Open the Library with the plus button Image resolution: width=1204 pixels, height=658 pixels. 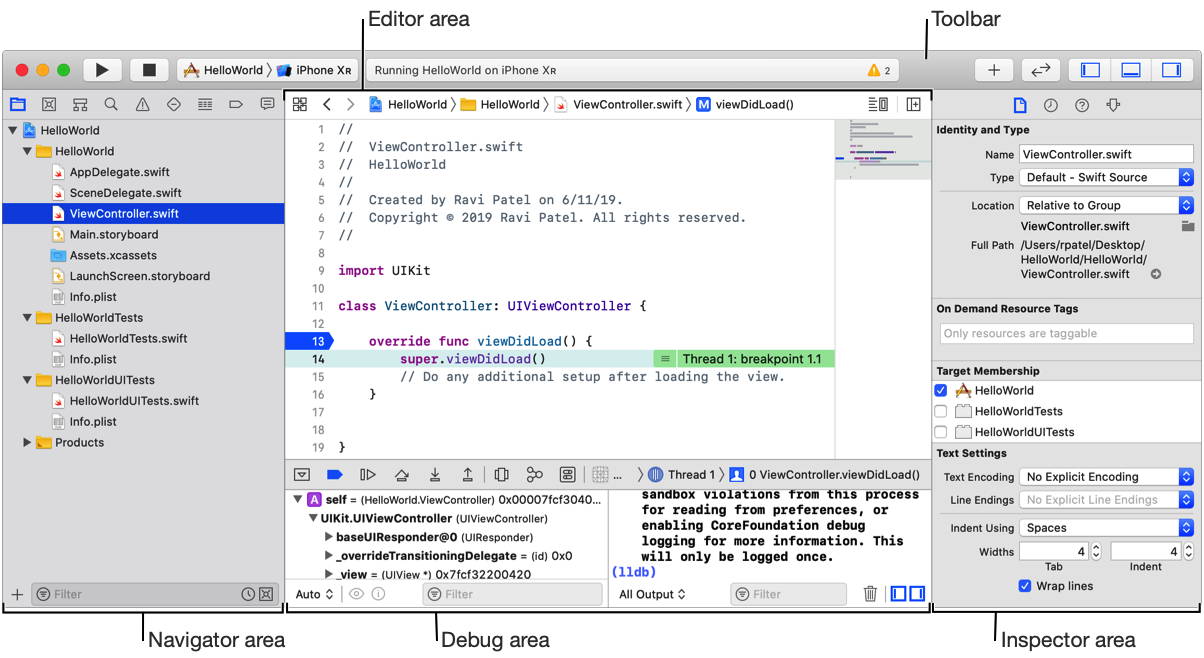click(x=994, y=70)
